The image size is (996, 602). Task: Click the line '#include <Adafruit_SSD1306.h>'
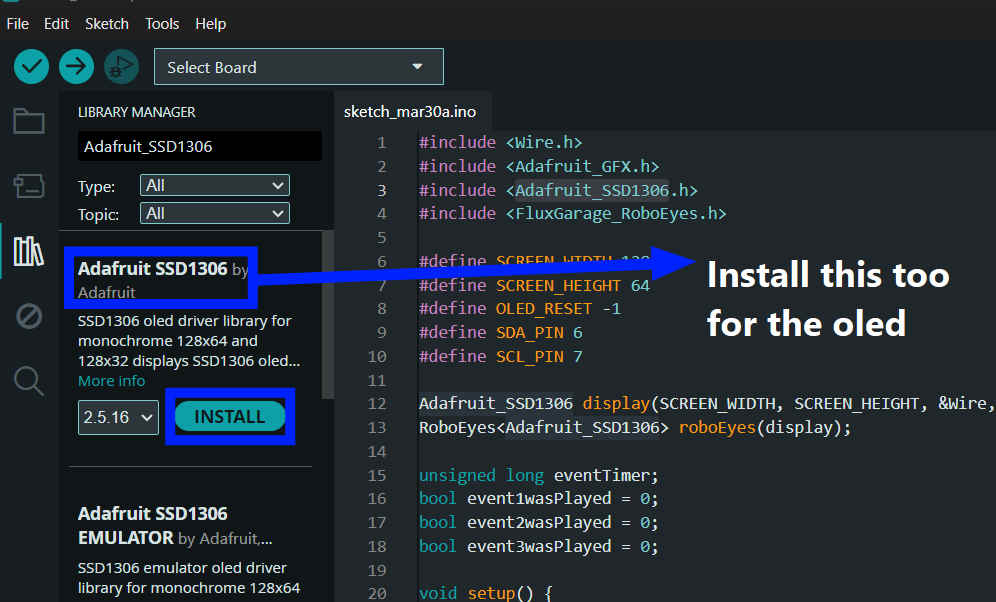pos(558,190)
